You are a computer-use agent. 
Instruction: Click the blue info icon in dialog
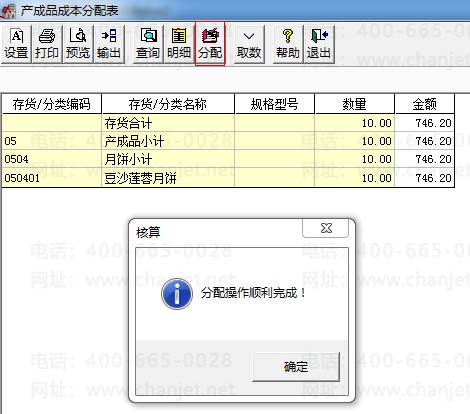point(177,294)
